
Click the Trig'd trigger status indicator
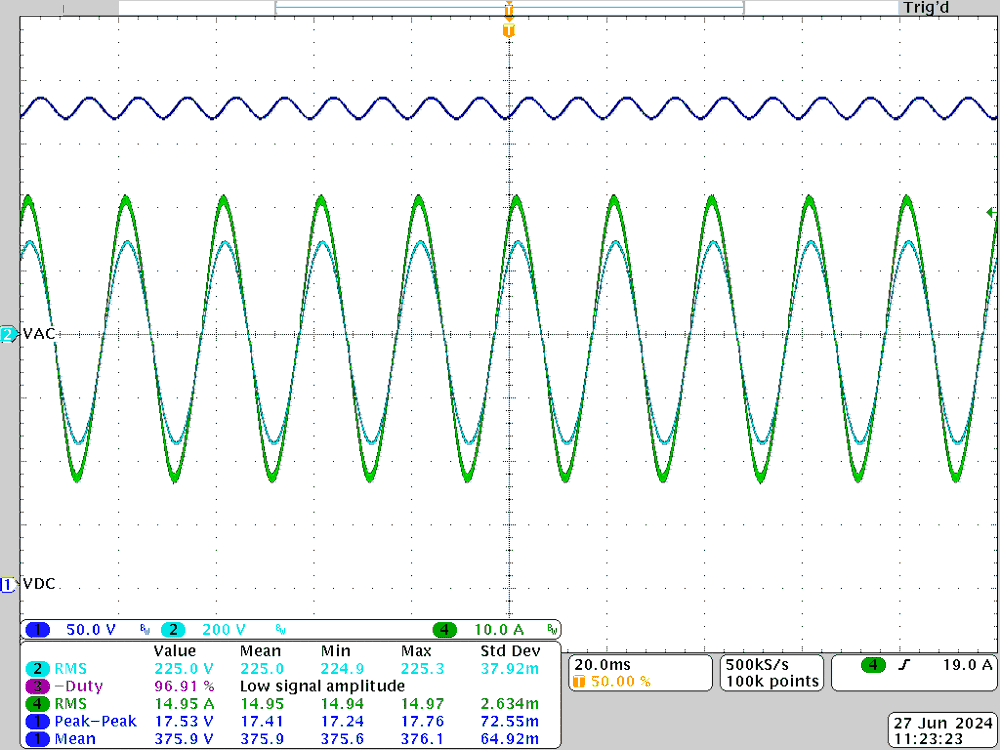(924, 8)
